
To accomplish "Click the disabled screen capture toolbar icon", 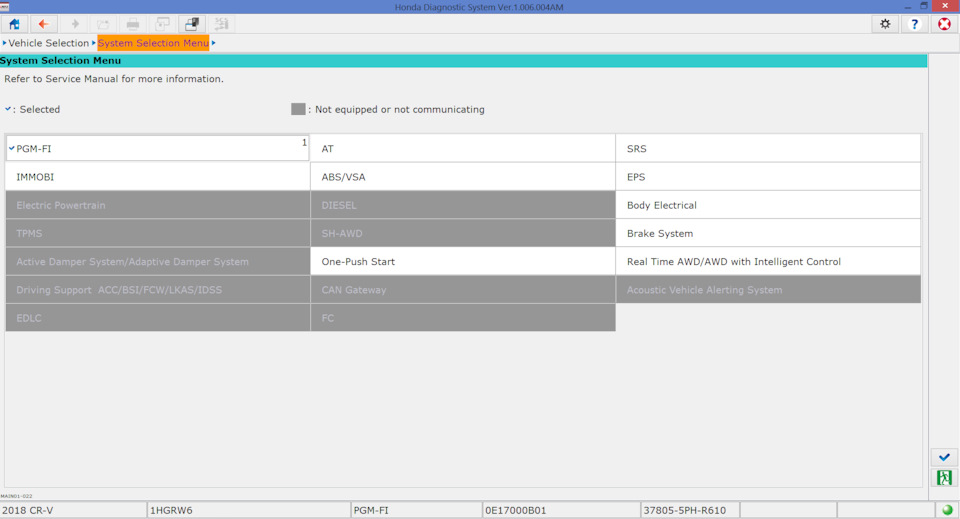I will (x=162, y=24).
